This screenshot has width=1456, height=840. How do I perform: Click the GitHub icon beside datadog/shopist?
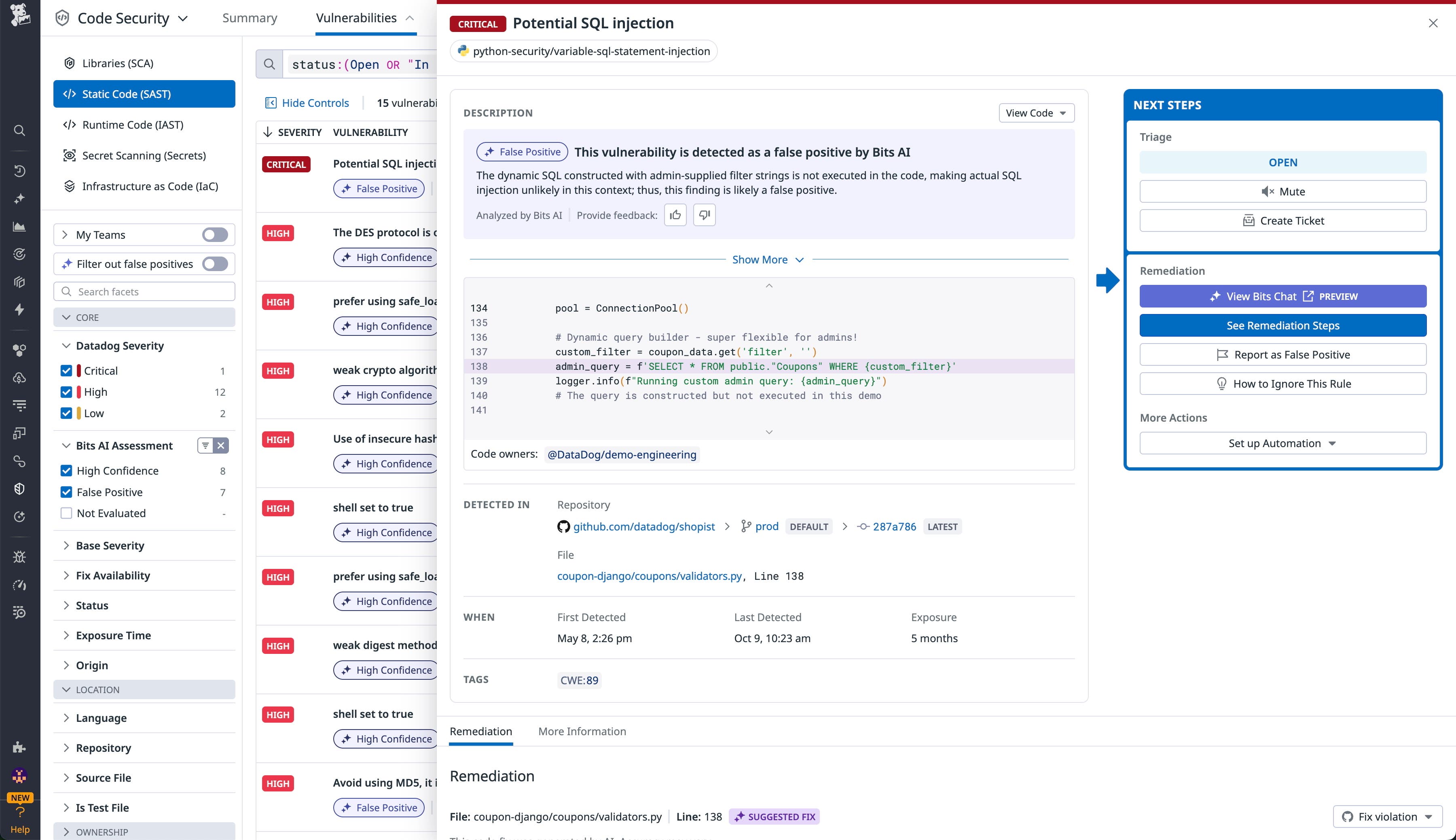pos(563,526)
